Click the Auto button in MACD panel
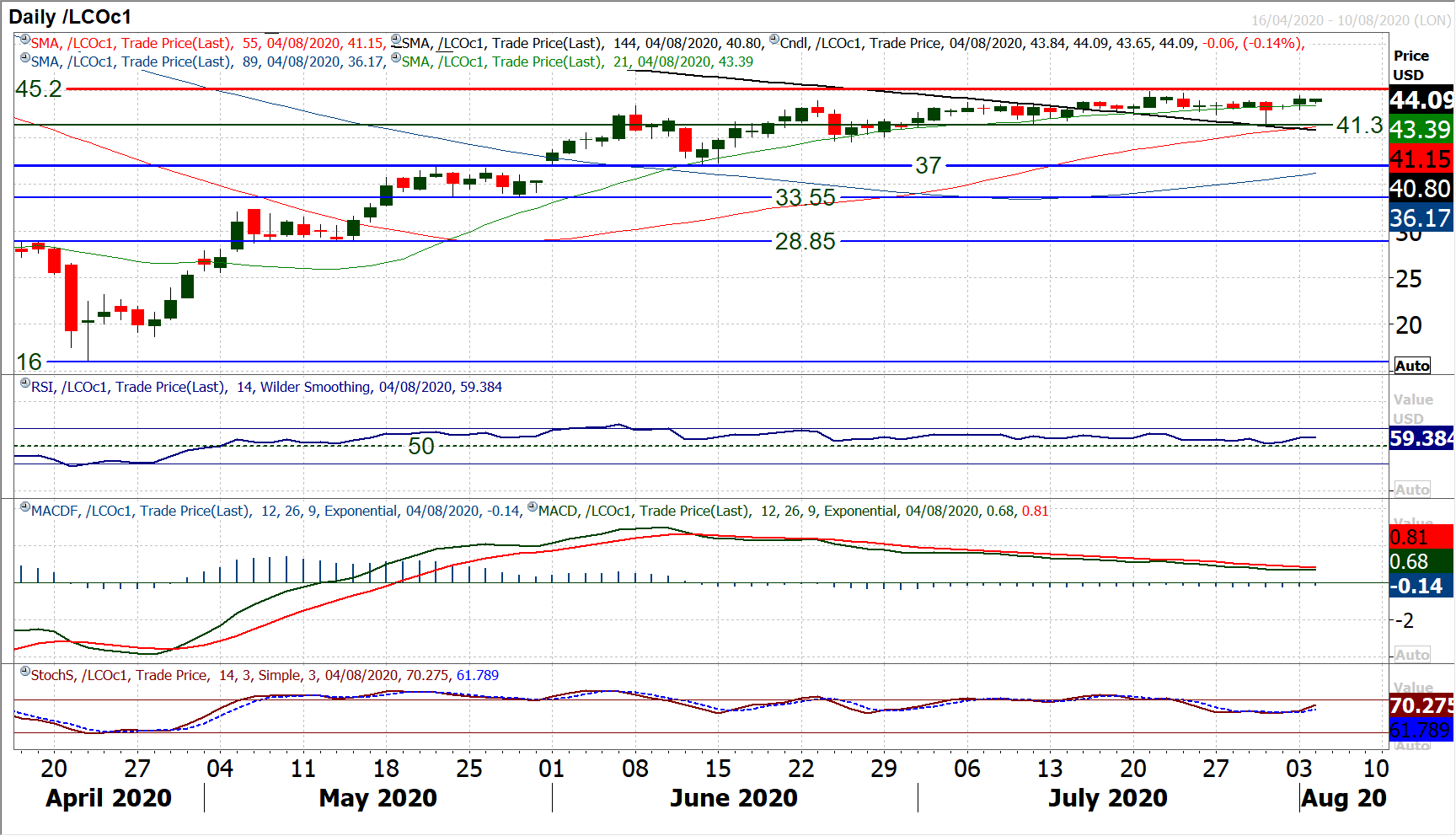Image resolution: width=1456 pixels, height=836 pixels. pyautogui.click(x=1412, y=655)
